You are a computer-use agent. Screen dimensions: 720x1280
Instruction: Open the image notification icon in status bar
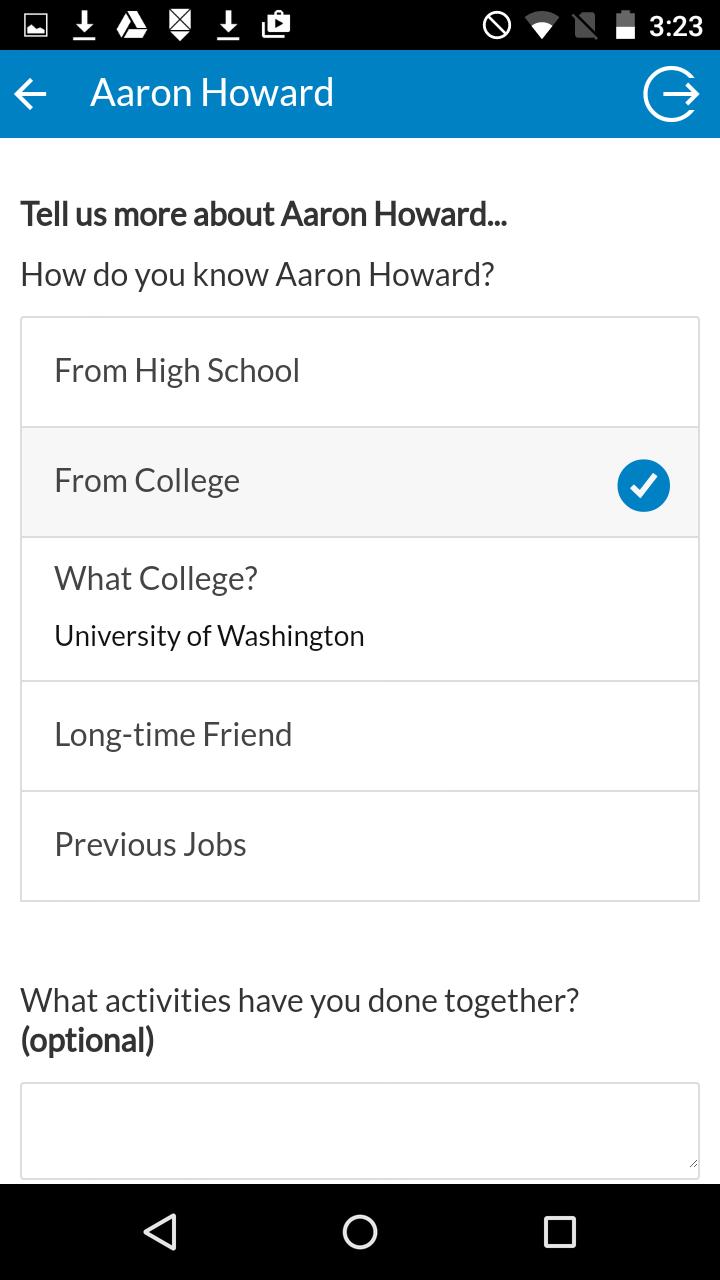pyautogui.click(x=35, y=25)
